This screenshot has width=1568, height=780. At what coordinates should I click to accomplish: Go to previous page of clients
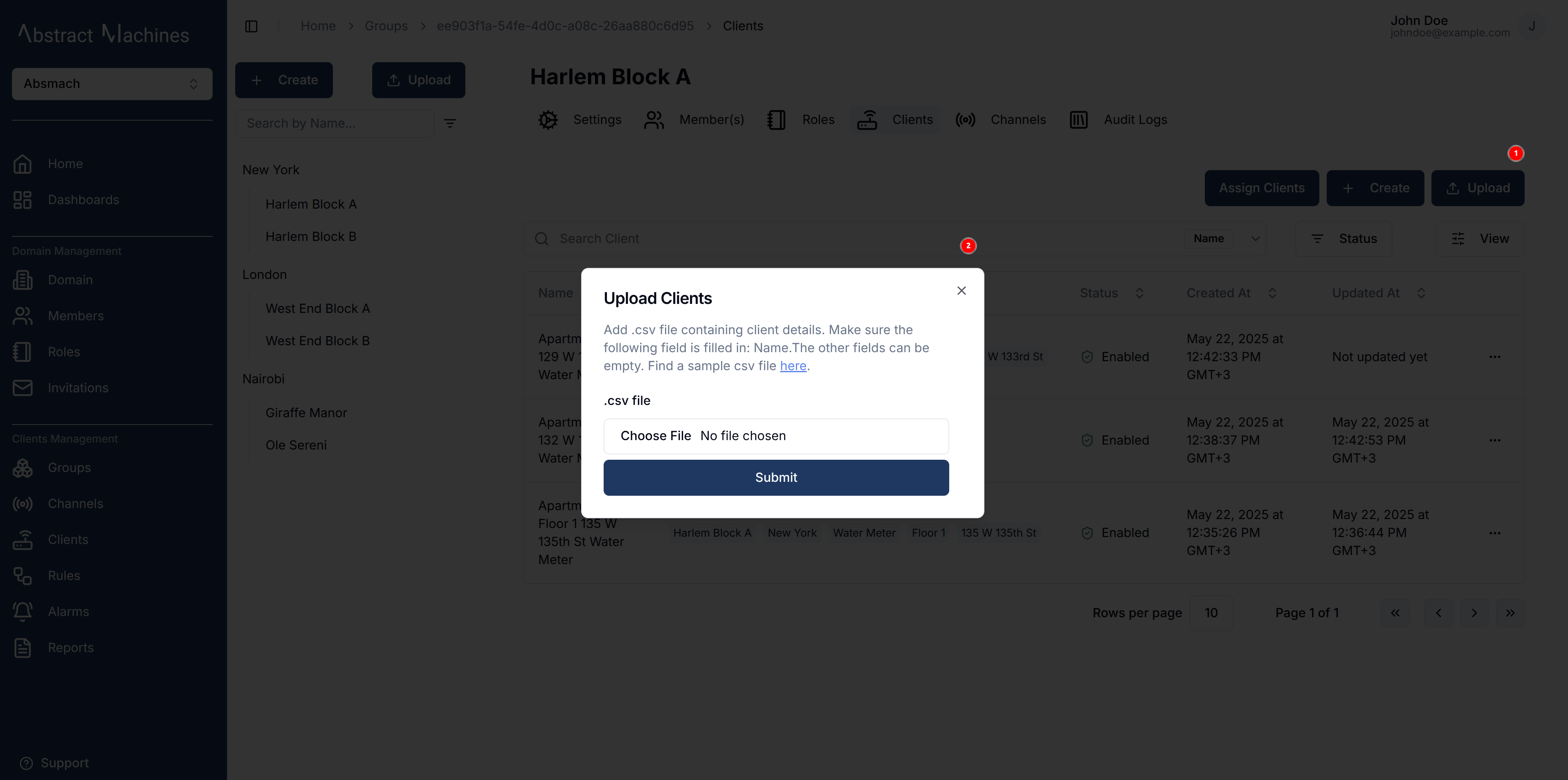tap(1438, 613)
